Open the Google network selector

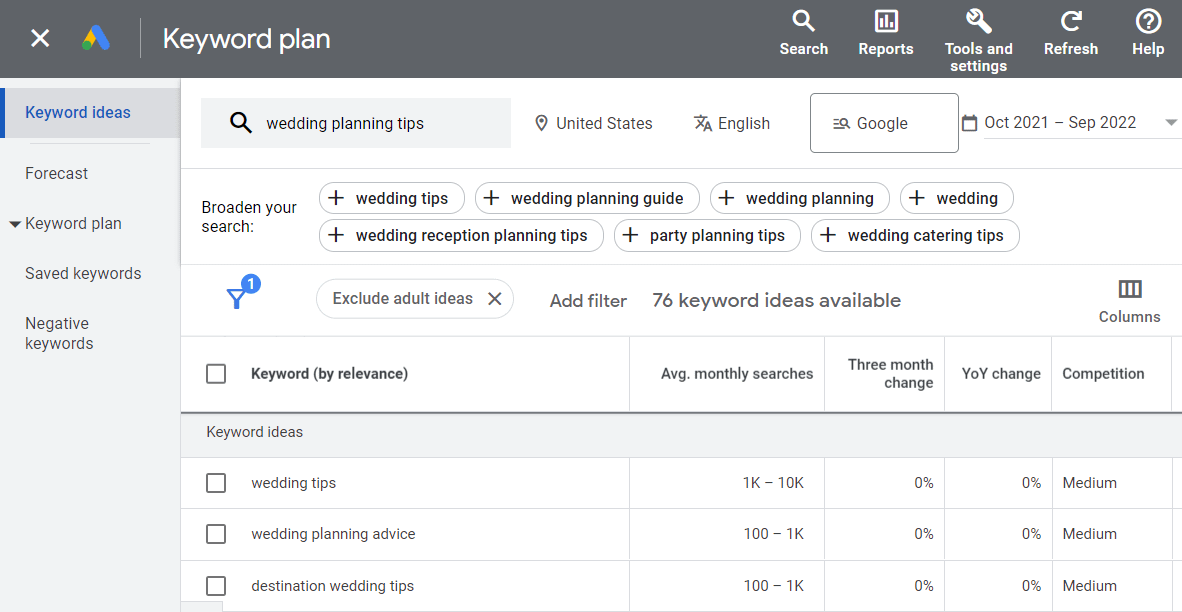pyautogui.click(x=884, y=122)
